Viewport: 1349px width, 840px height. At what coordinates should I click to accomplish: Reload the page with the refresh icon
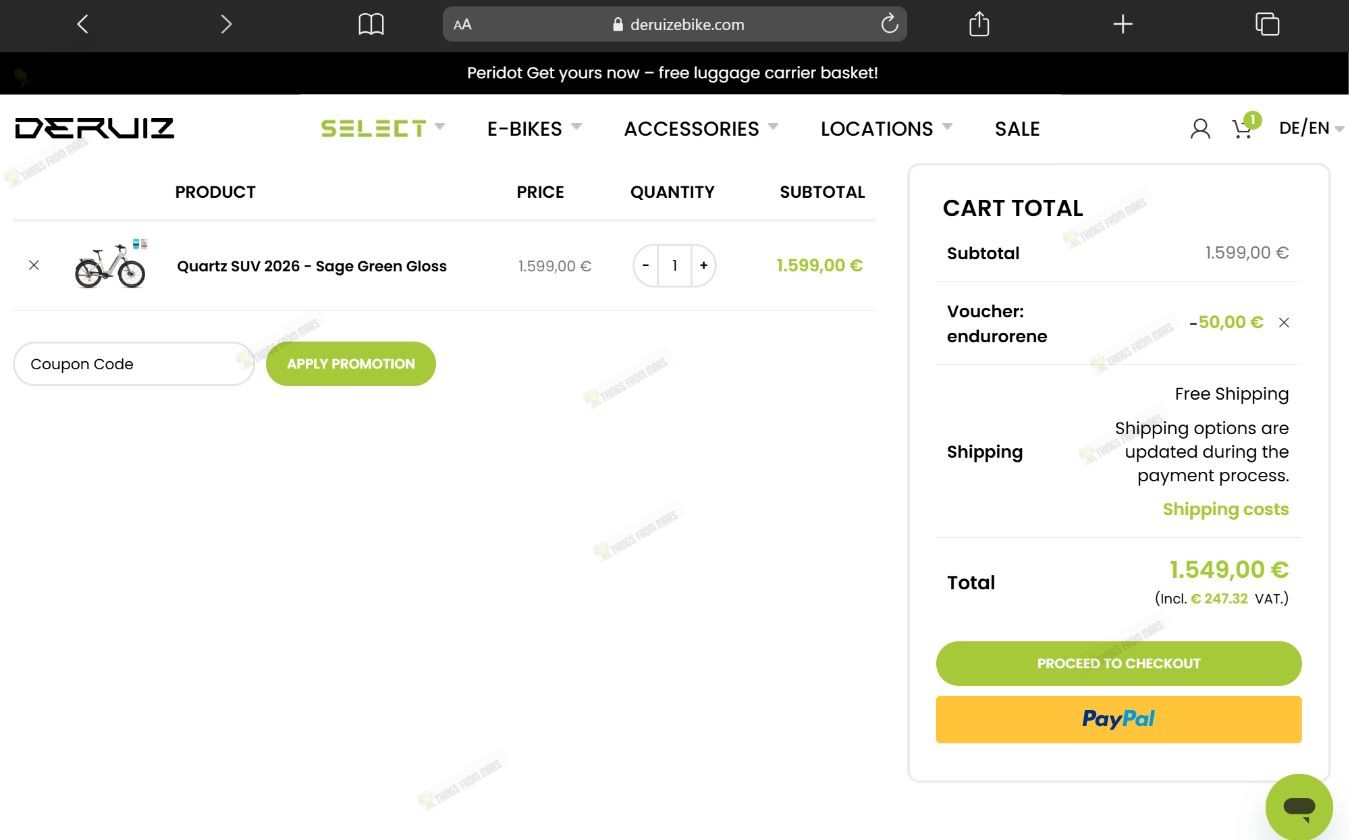point(889,24)
